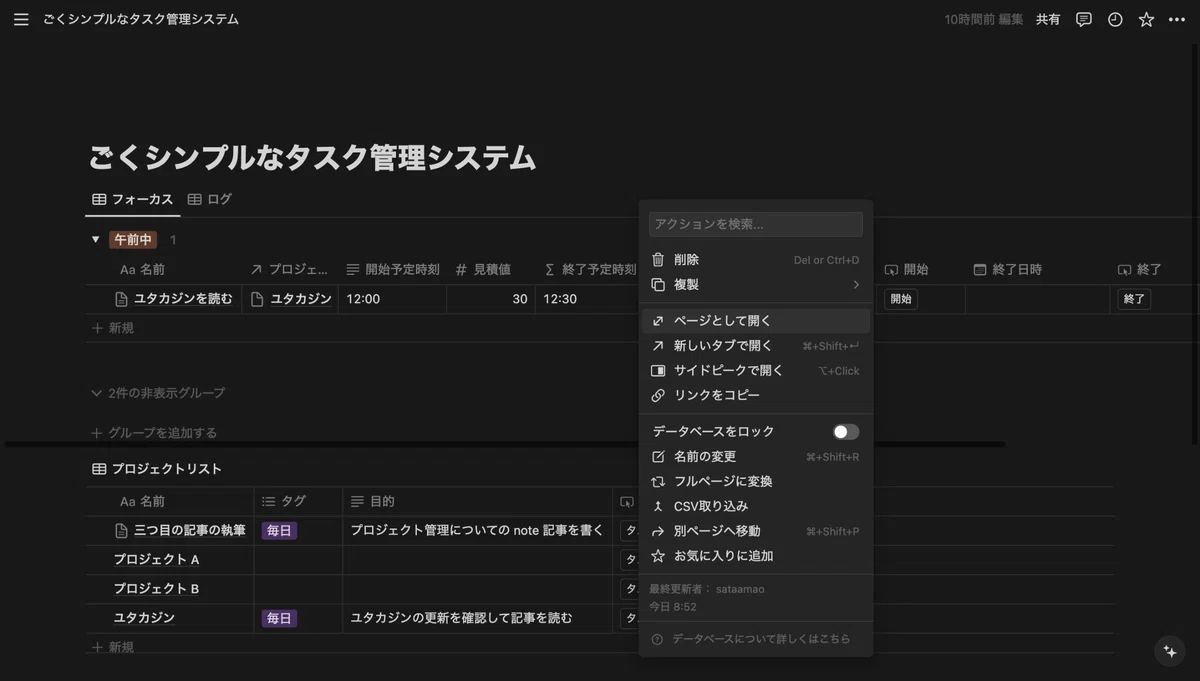Open the プロジェ… column header

289,269
